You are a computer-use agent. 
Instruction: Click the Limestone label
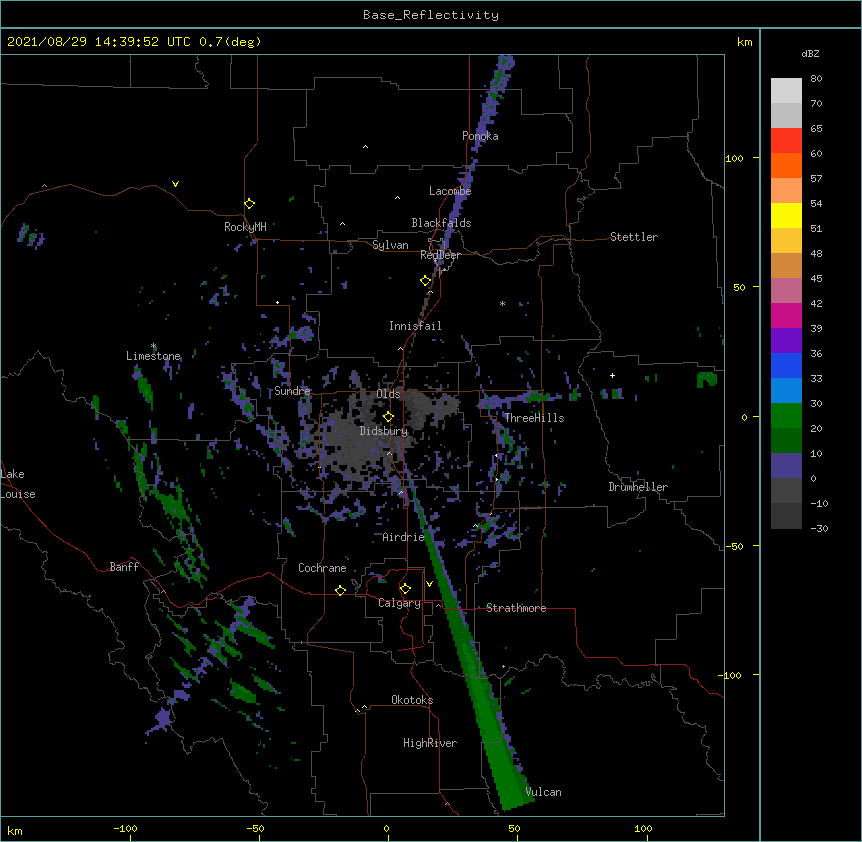(x=153, y=356)
